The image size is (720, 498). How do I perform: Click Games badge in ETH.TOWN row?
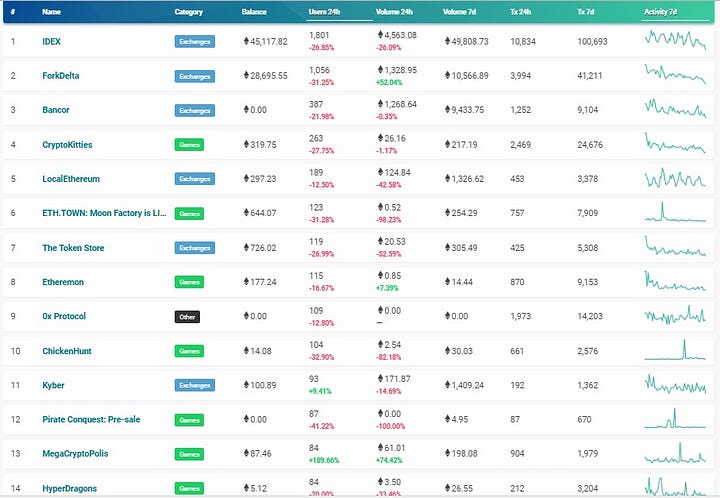point(189,213)
